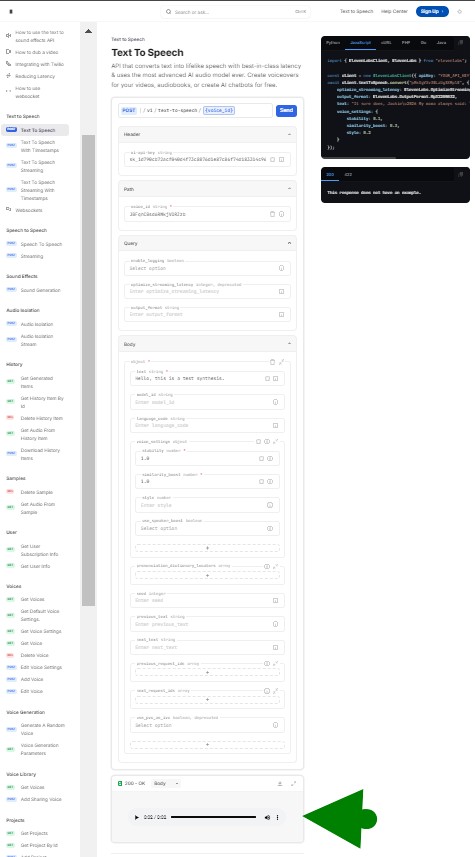Switch code sample to Go tab
The image size is (475, 857).
coord(423,42)
